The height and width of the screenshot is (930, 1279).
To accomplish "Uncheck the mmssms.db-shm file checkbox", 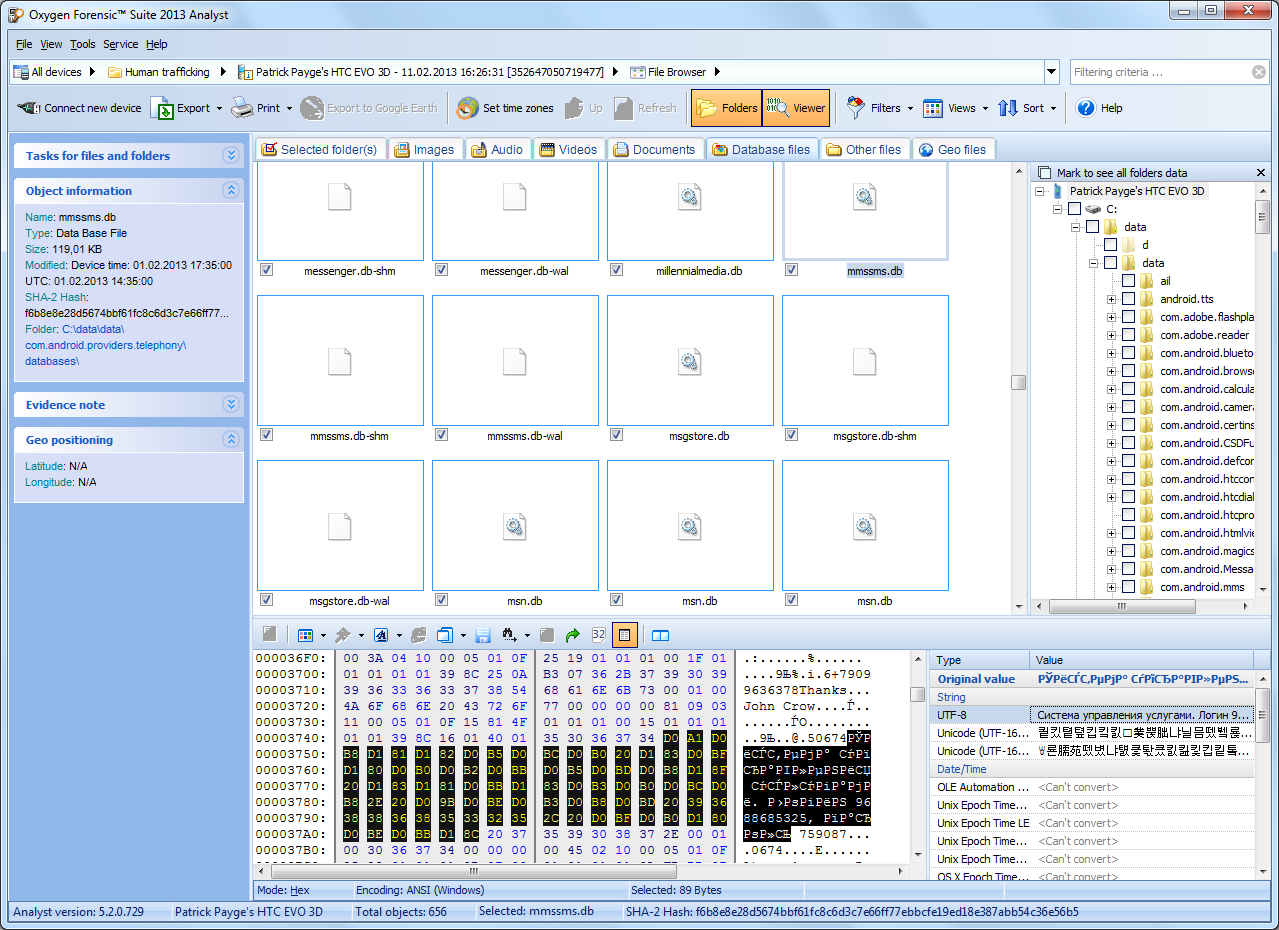I will pos(266,435).
